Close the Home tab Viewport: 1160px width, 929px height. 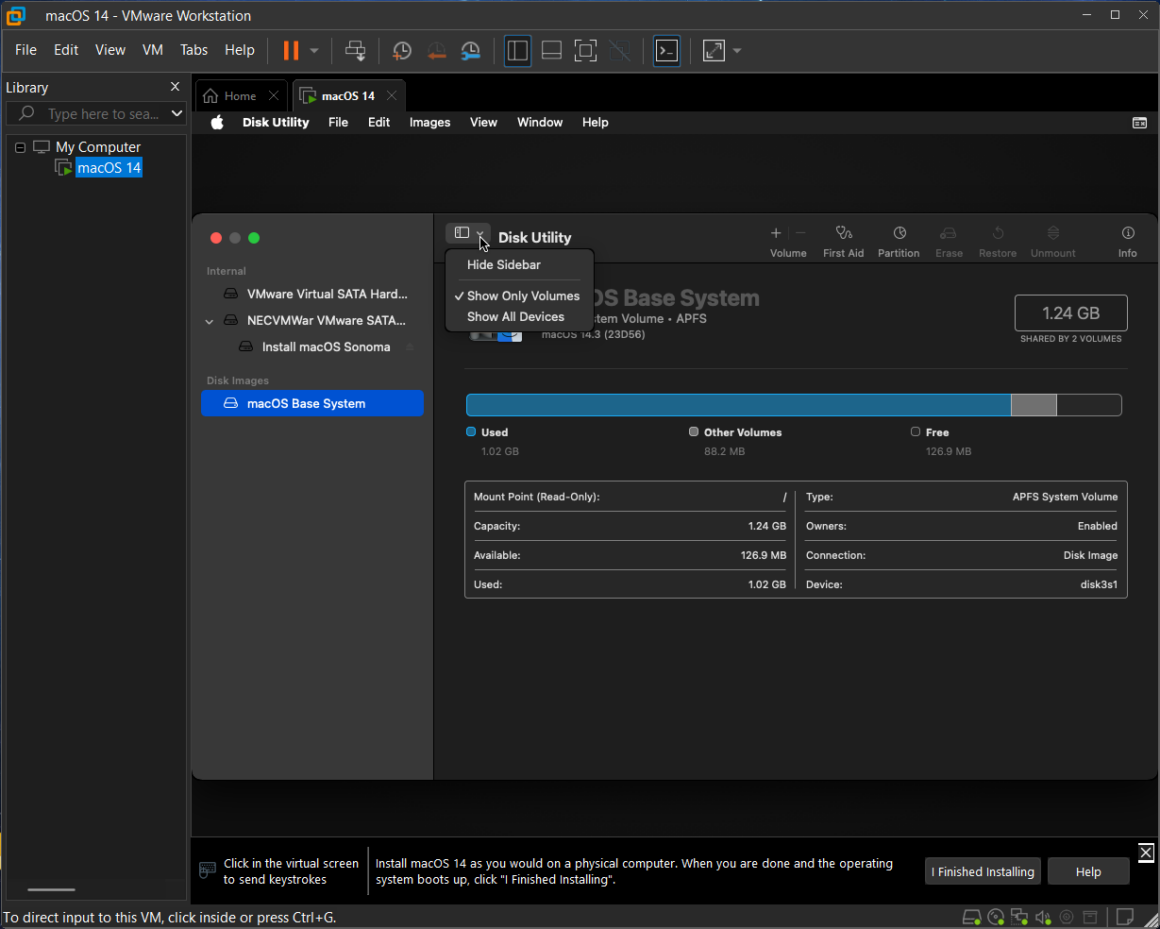[x=273, y=96]
